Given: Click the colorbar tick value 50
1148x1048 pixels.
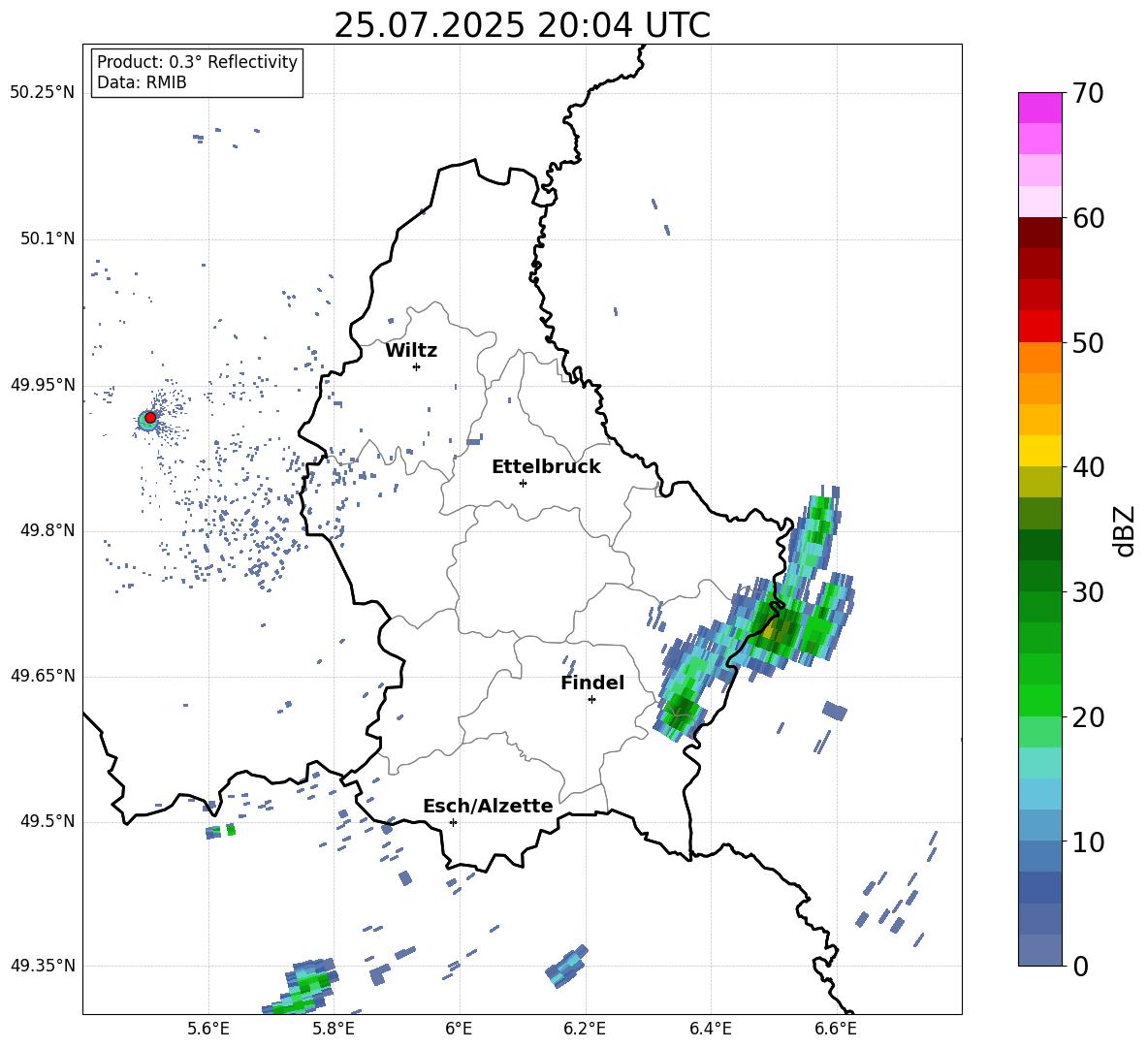Looking at the screenshot, I should coord(1089,342).
